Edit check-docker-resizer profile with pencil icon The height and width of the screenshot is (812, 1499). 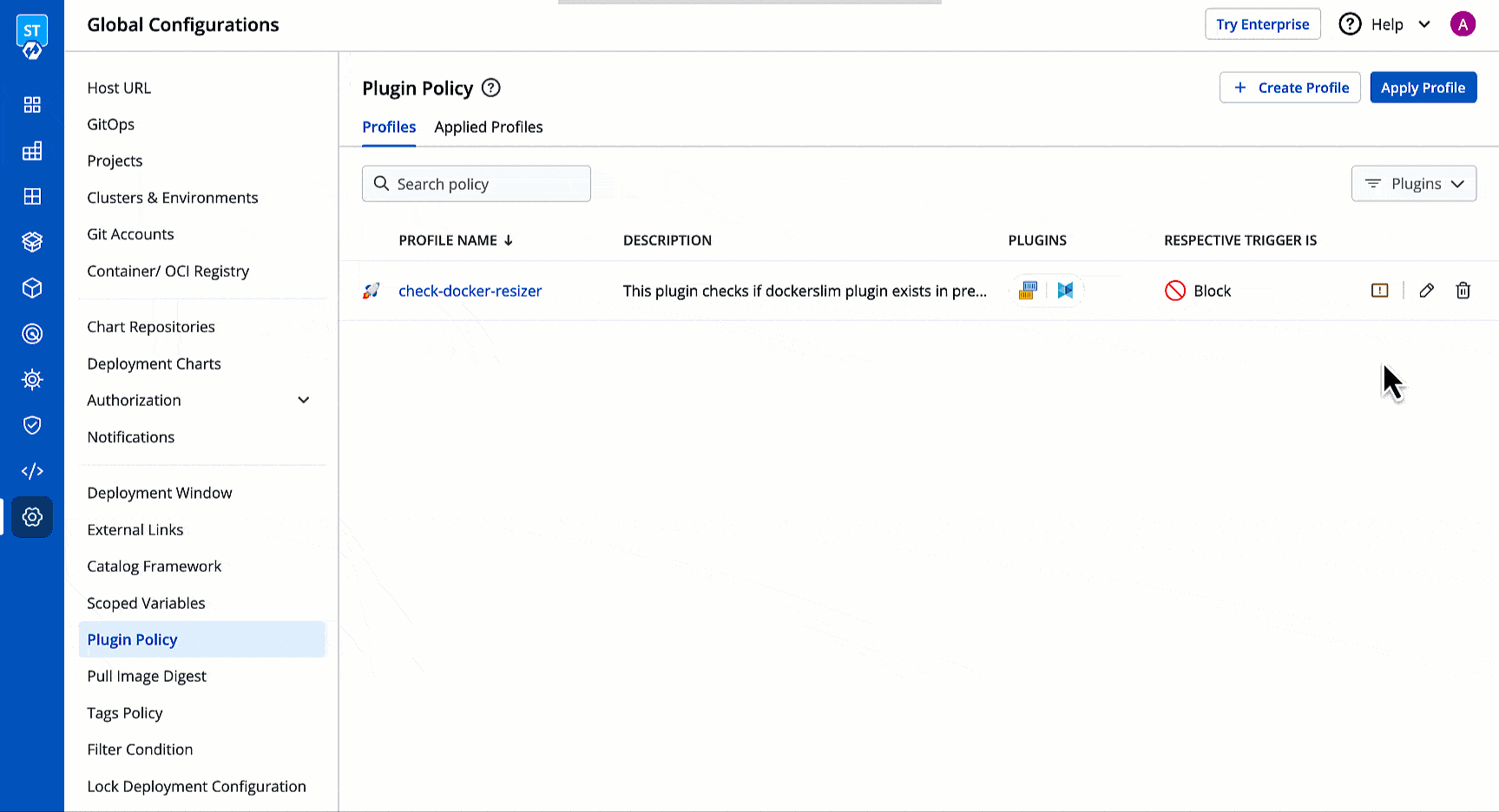[x=1426, y=291]
